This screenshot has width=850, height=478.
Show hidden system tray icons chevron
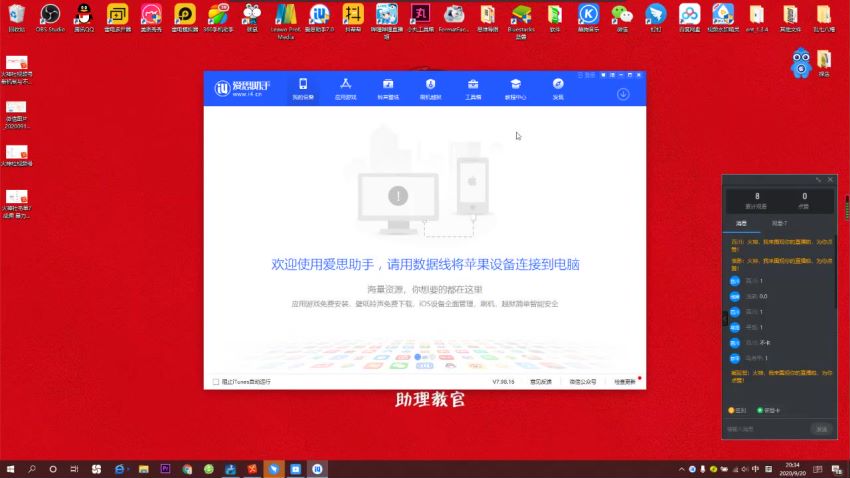681,469
